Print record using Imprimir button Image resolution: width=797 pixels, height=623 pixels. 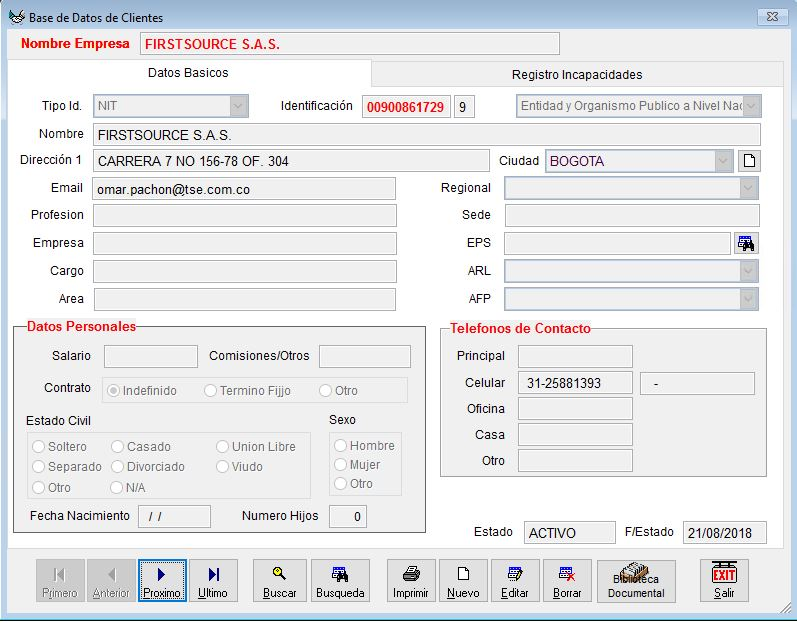[x=411, y=581]
